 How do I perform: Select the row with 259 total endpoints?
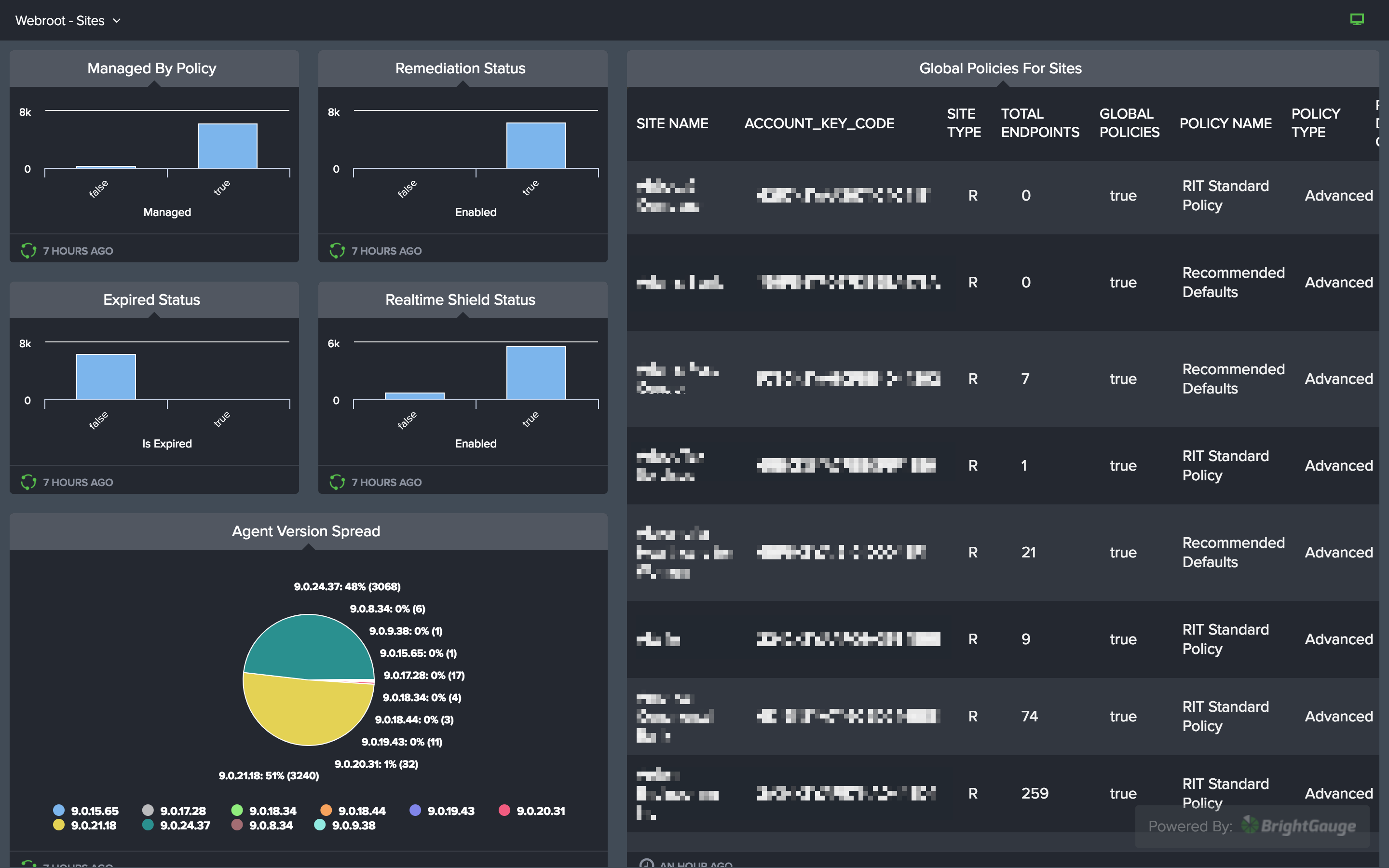pyautogui.click(x=1003, y=793)
